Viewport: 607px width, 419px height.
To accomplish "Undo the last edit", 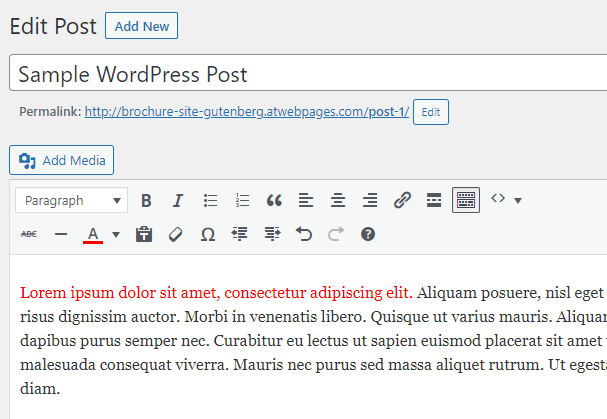I will coord(304,234).
